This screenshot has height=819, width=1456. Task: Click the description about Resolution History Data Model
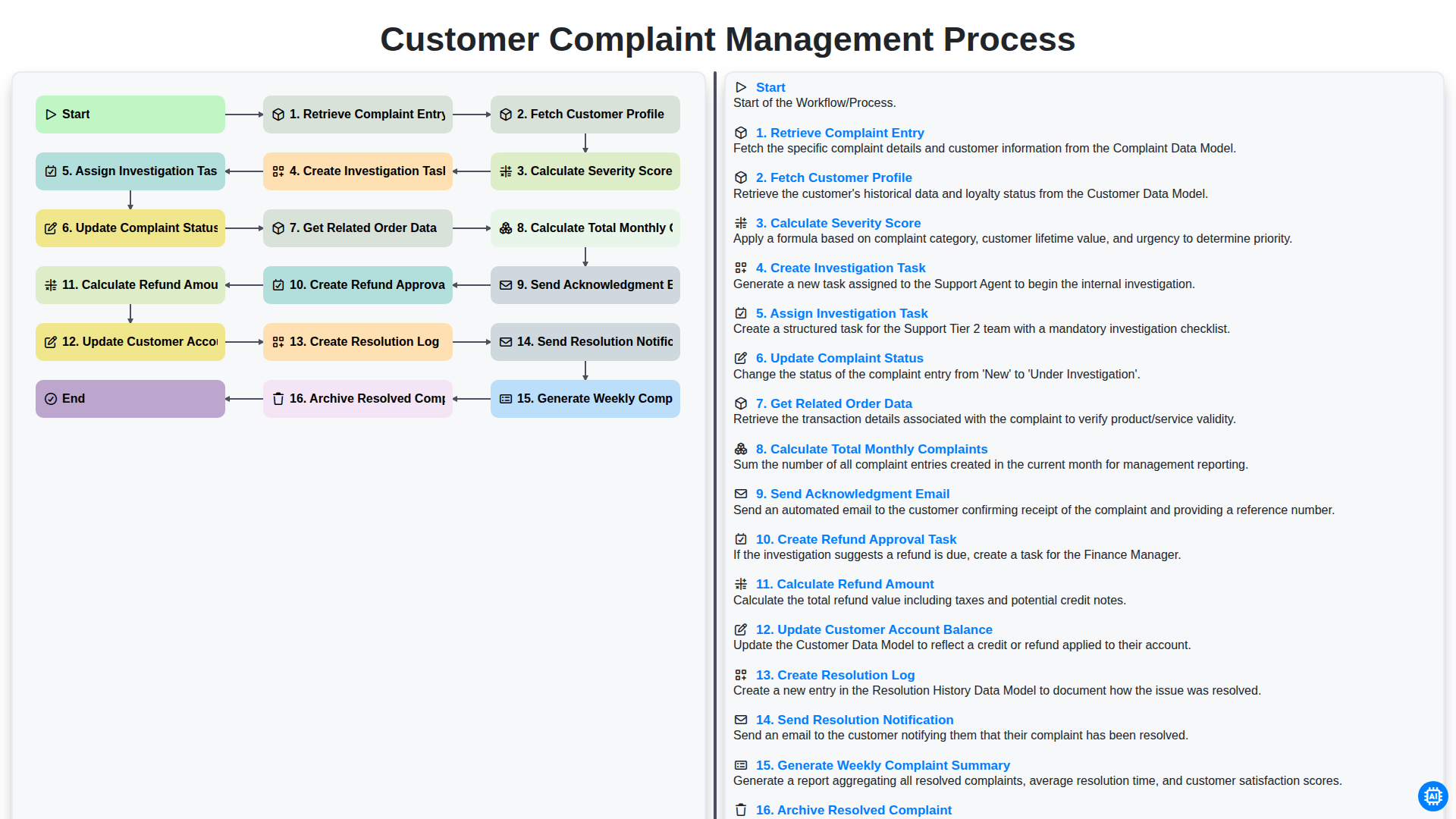997,691
